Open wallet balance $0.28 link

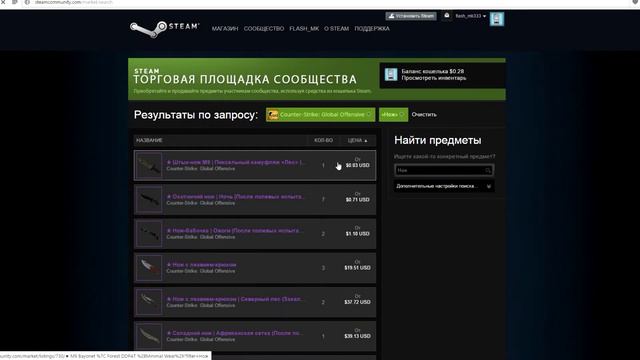[433, 71]
